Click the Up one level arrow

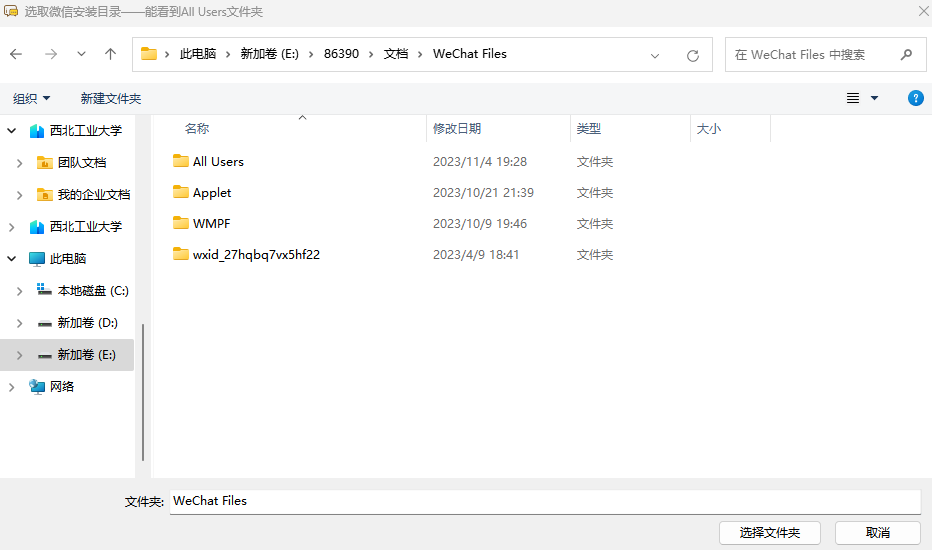tap(110, 54)
